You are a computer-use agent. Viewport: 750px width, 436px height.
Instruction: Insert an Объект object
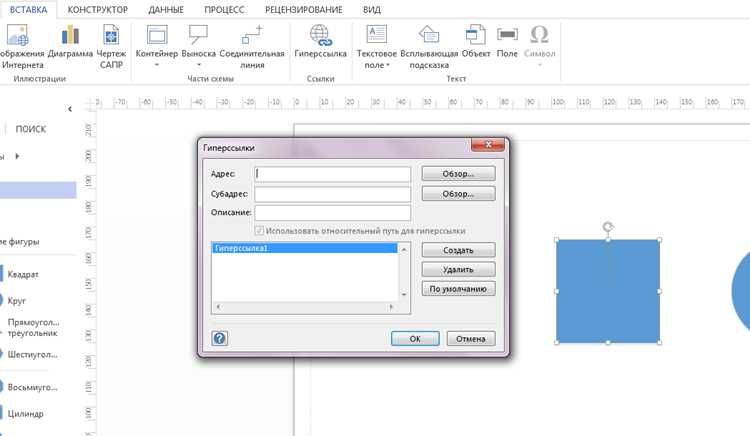pos(476,42)
